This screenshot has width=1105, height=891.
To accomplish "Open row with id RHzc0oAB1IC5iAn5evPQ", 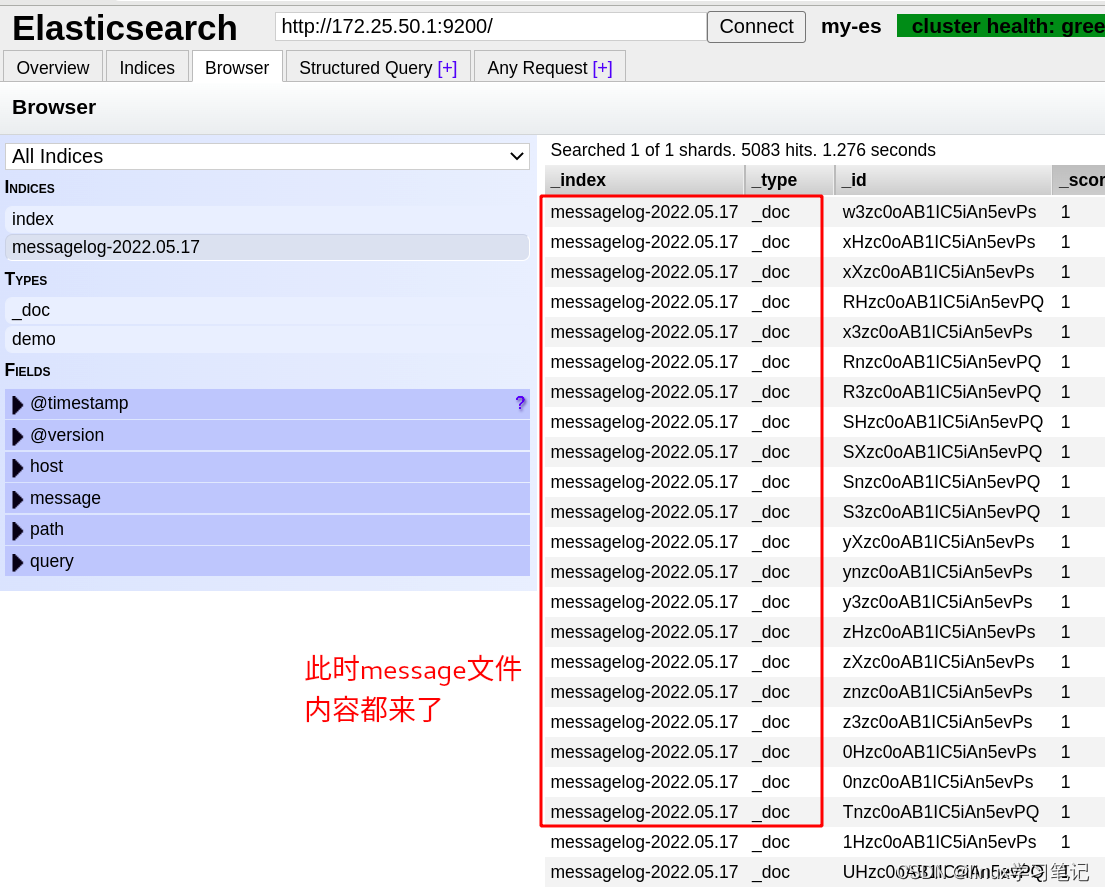I will [825, 302].
